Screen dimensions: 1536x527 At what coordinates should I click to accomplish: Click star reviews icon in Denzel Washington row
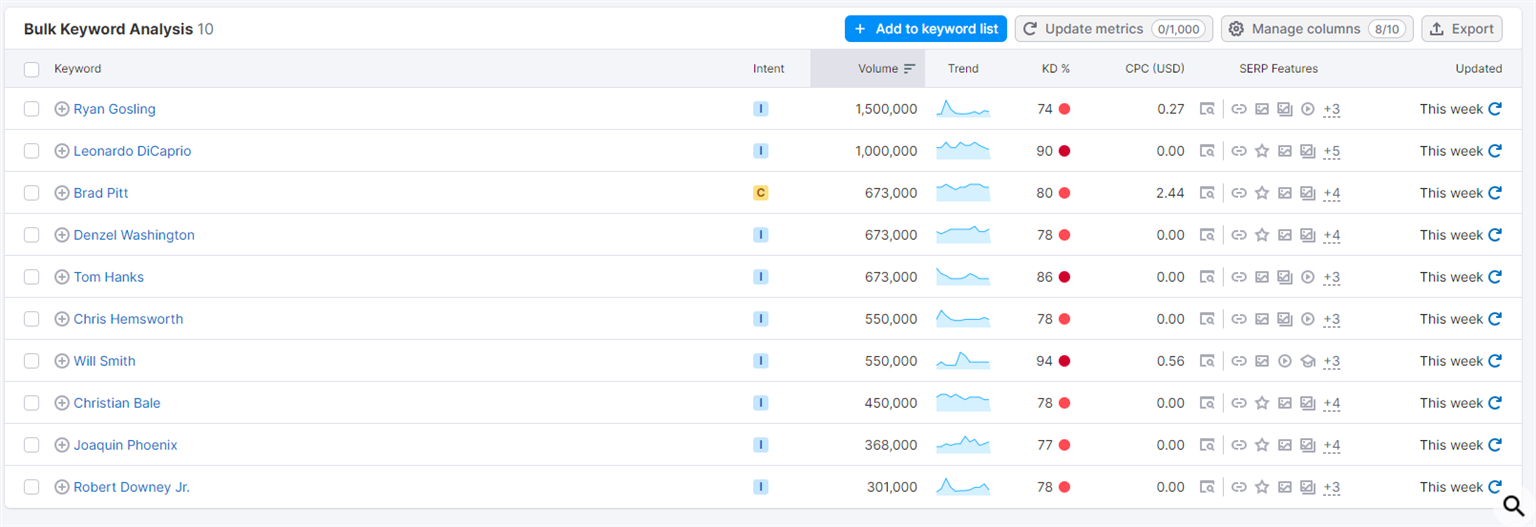point(1262,235)
